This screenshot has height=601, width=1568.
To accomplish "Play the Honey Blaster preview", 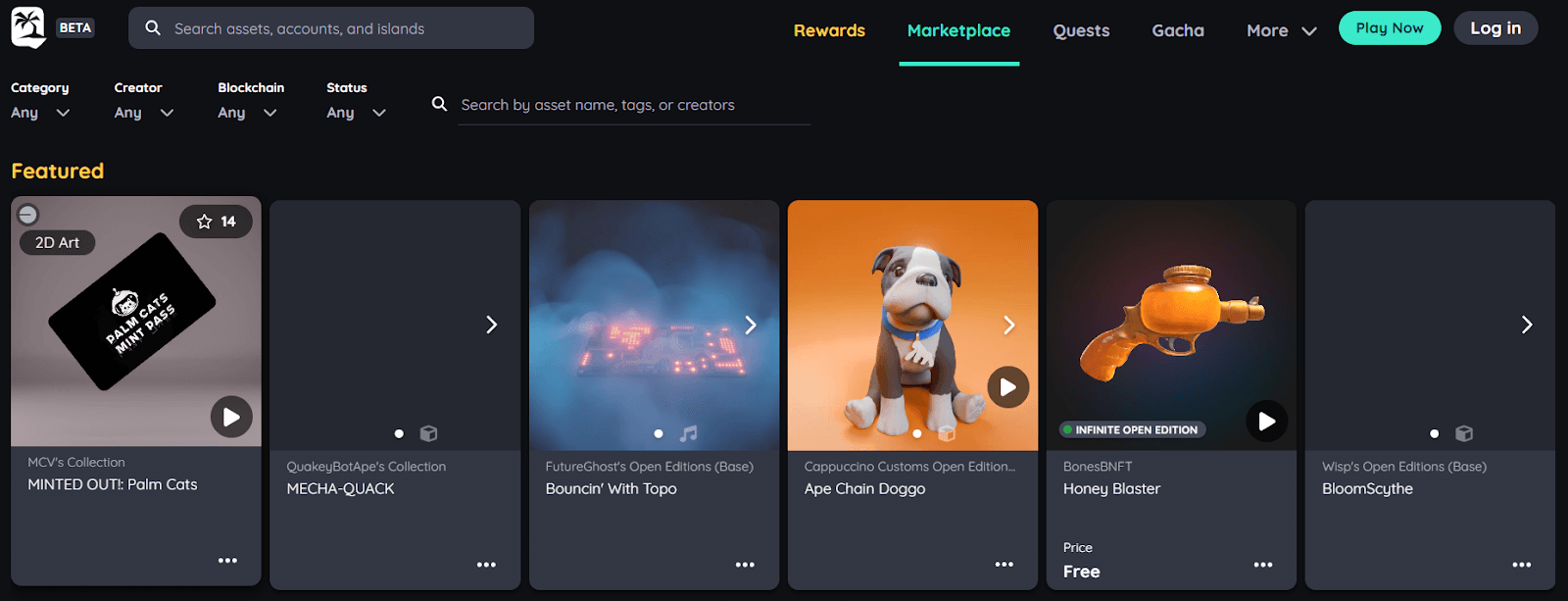I will (1266, 422).
